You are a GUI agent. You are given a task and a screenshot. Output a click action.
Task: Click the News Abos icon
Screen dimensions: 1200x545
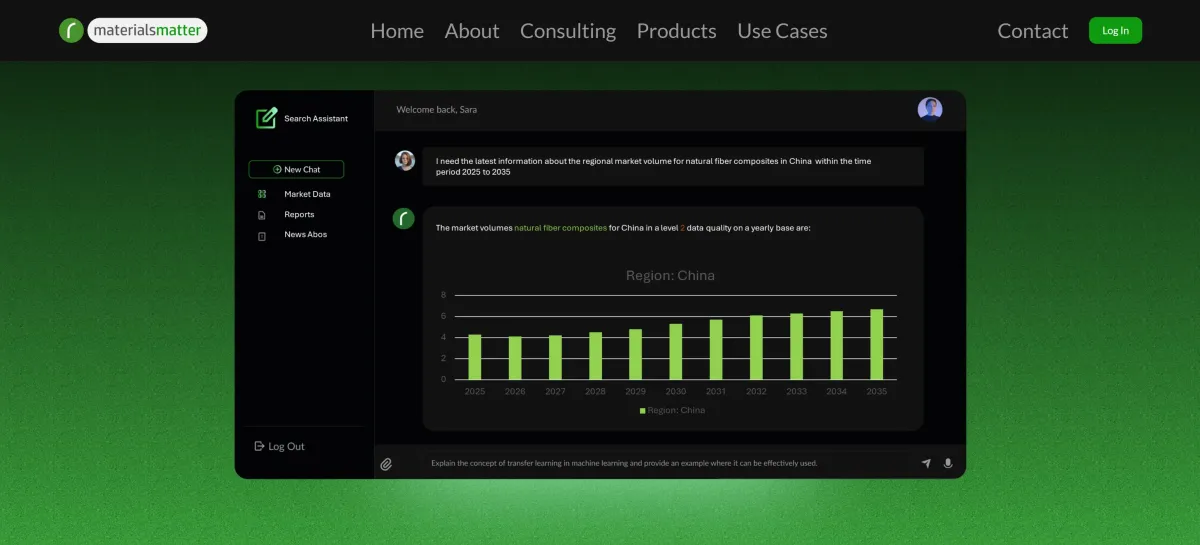coord(262,235)
